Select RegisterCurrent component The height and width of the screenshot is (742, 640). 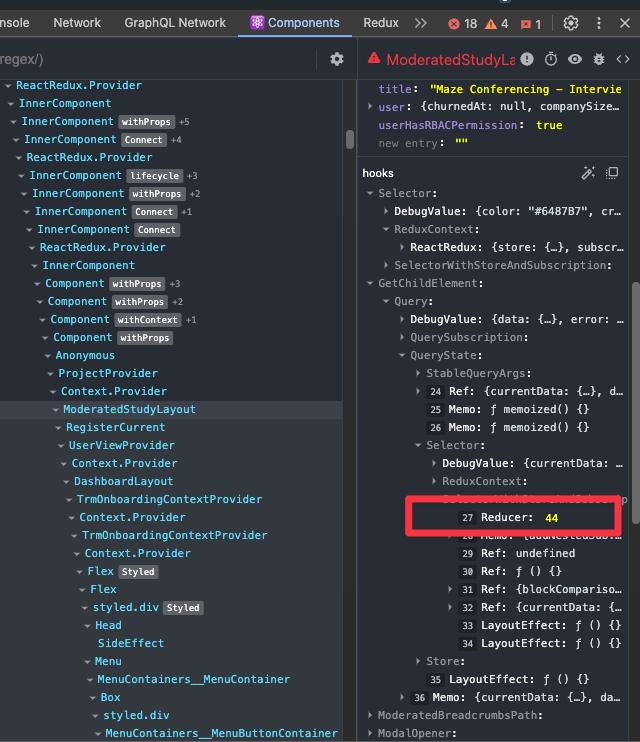[116, 427]
